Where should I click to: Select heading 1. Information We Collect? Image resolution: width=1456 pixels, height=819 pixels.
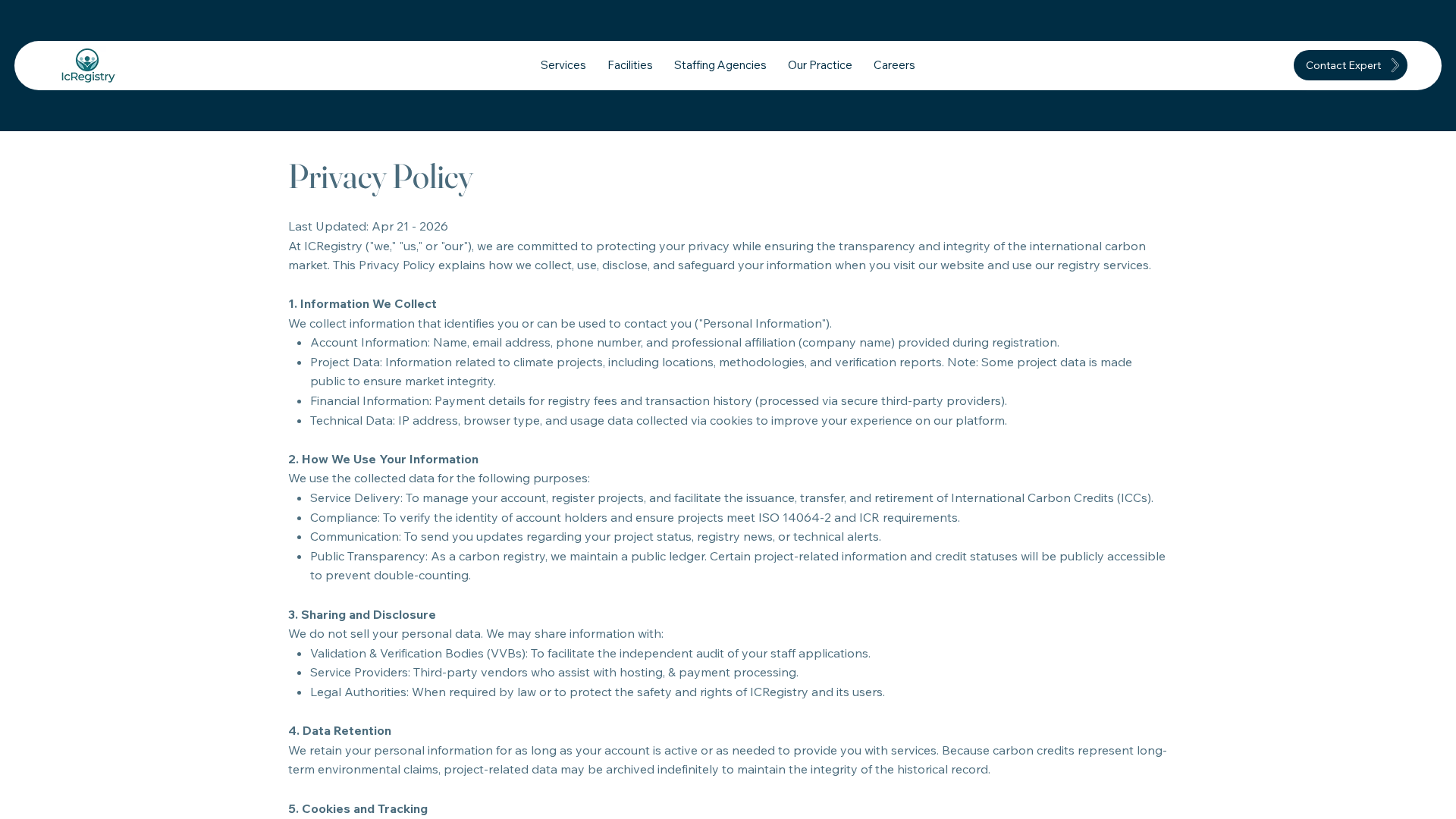coord(362,304)
